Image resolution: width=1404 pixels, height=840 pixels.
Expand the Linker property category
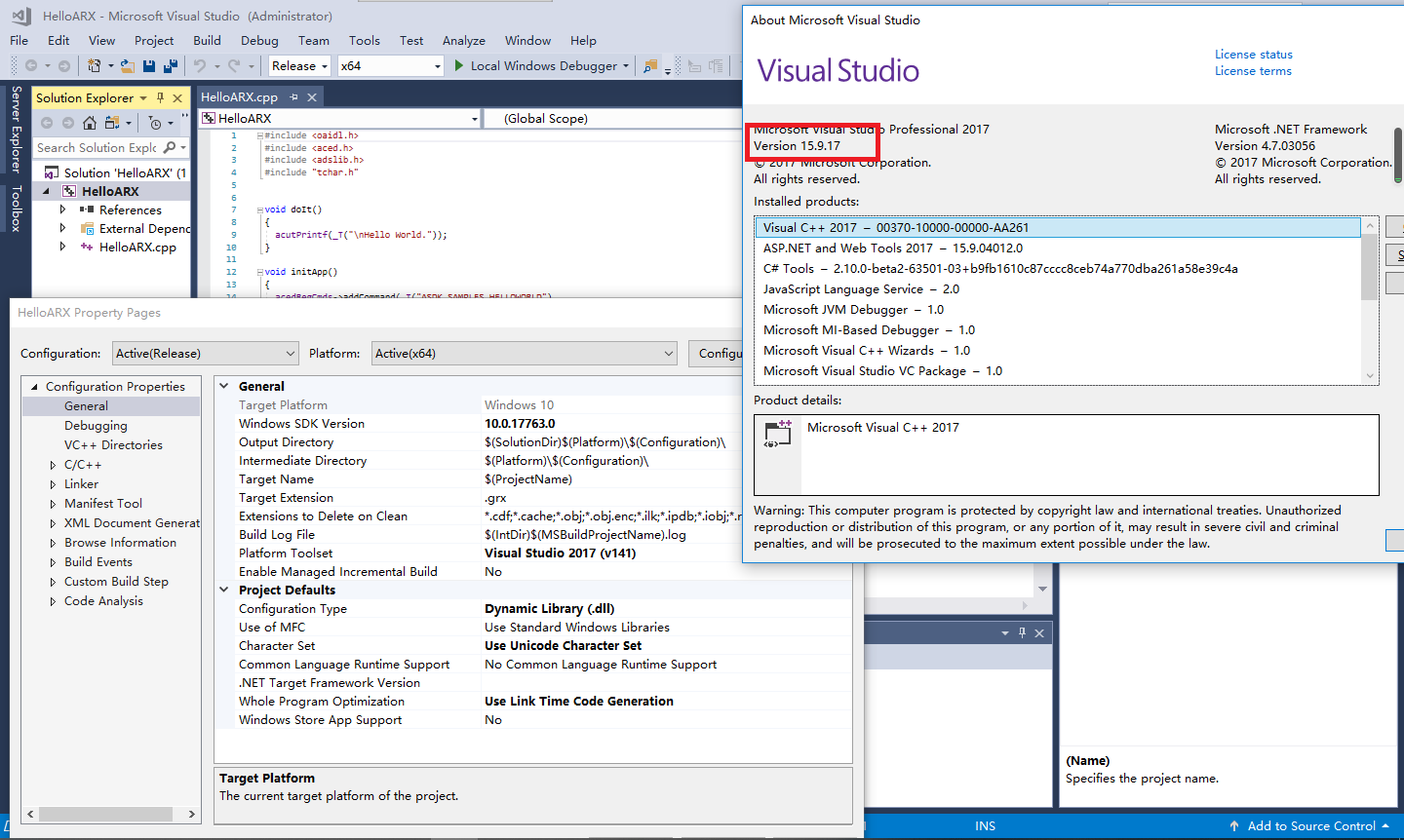53,484
